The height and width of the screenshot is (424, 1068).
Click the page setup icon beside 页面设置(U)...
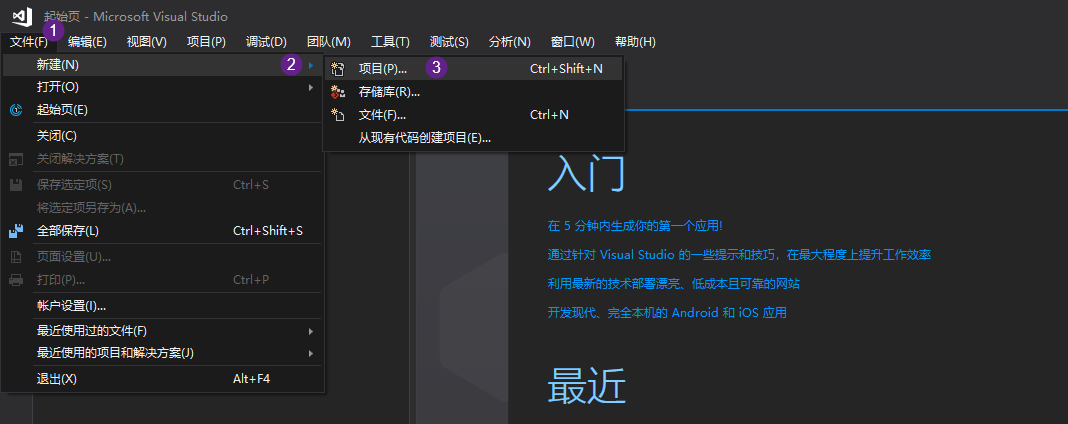coord(16,257)
